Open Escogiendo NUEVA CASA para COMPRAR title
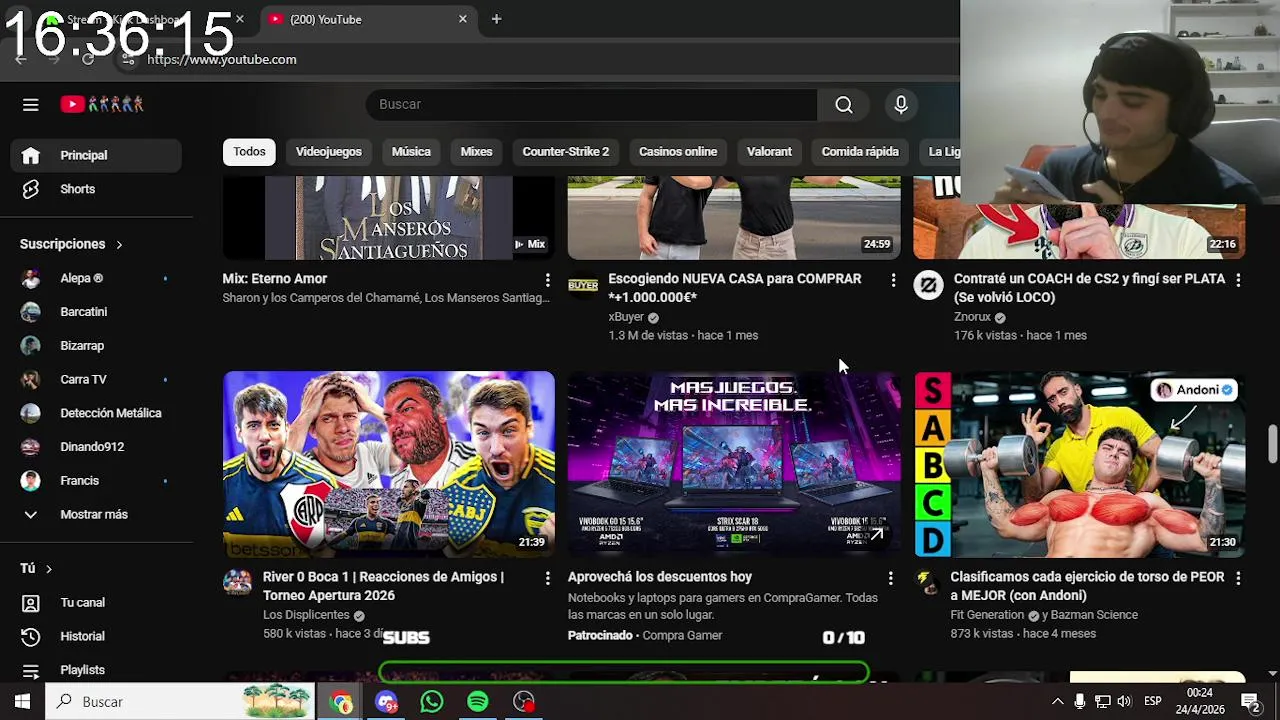Viewport: 1280px width, 720px height. [734, 288]
